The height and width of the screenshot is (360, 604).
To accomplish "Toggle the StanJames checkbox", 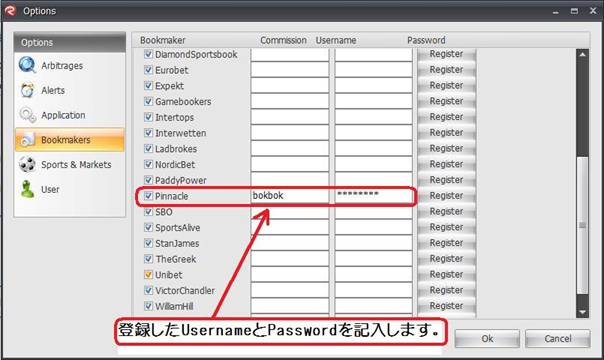I will click(x=148, y=243).
